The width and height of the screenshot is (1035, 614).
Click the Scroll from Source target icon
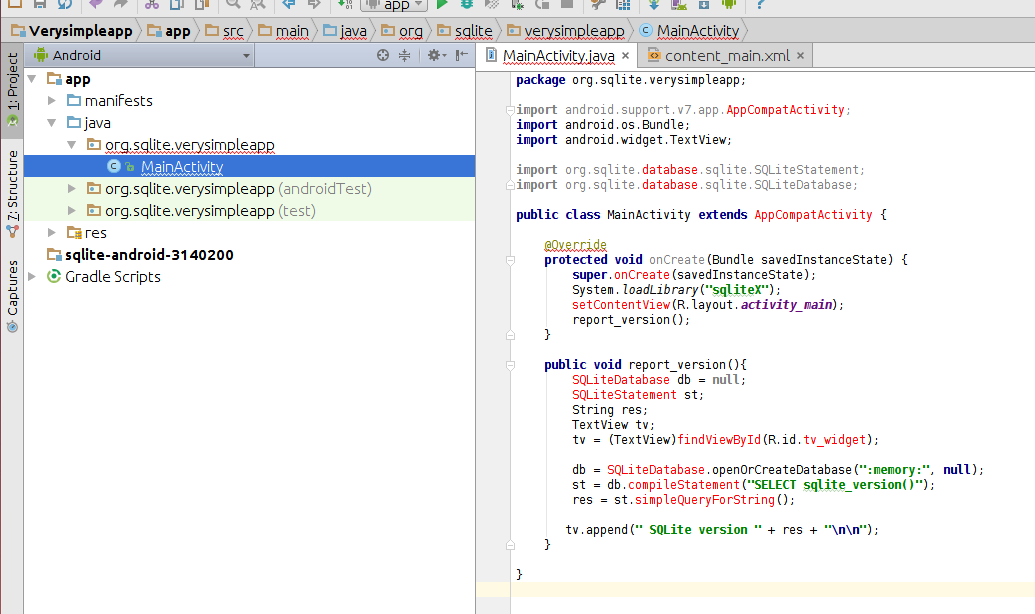point(383,56)
